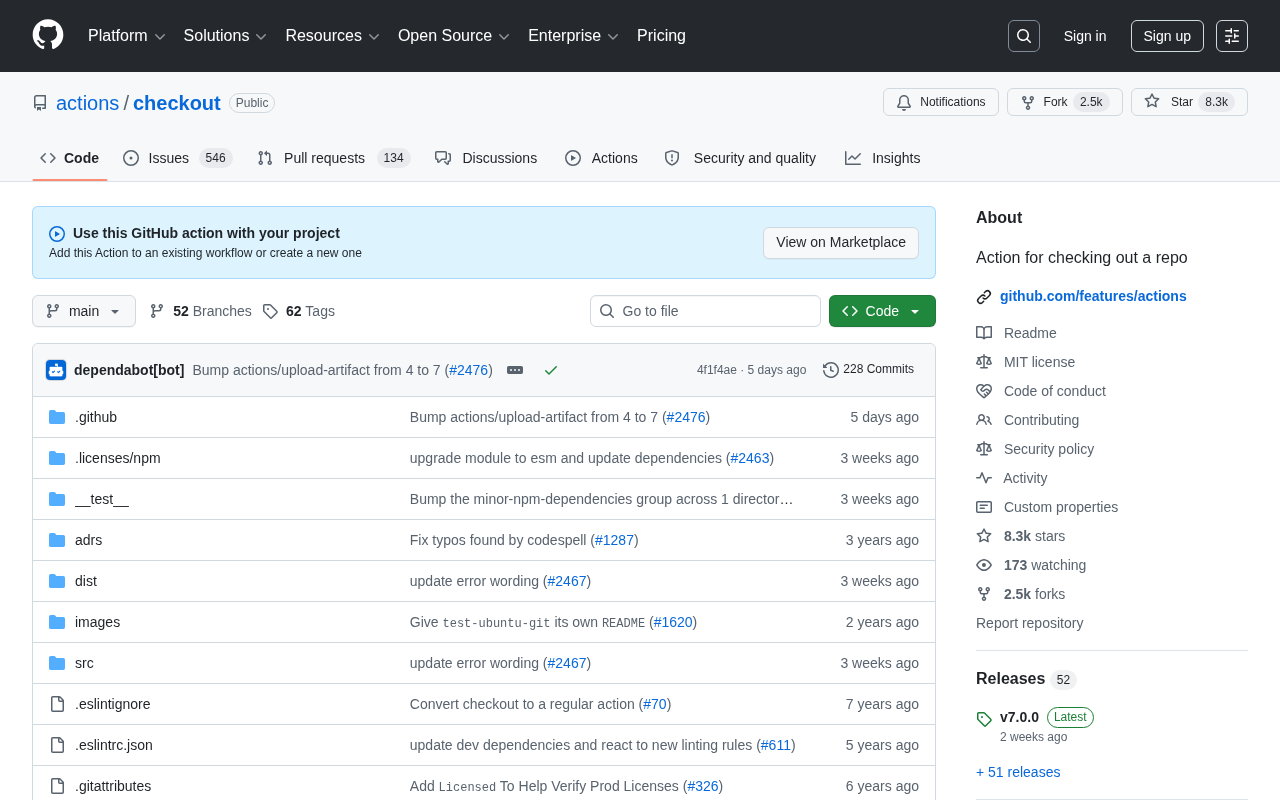Click the .gitattributes file icon
The image size is (1280, 800).
(x=57, y=786)
